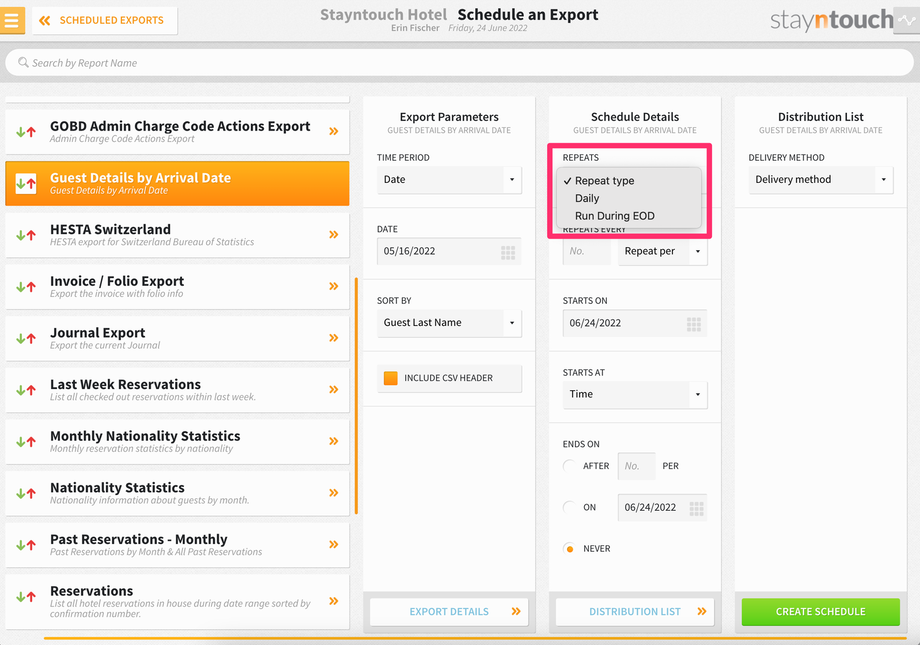Click export arrows icon for Past Reservations - Monthly
The width and height of the screenshot is (920, 645).
pyautogui.click(x=26, y=545)
